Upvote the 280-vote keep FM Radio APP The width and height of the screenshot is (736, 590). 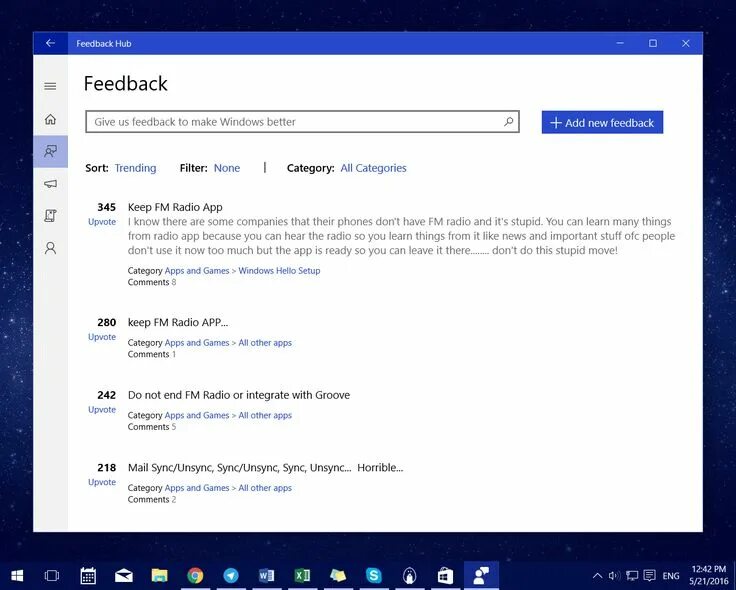(102, 337)
